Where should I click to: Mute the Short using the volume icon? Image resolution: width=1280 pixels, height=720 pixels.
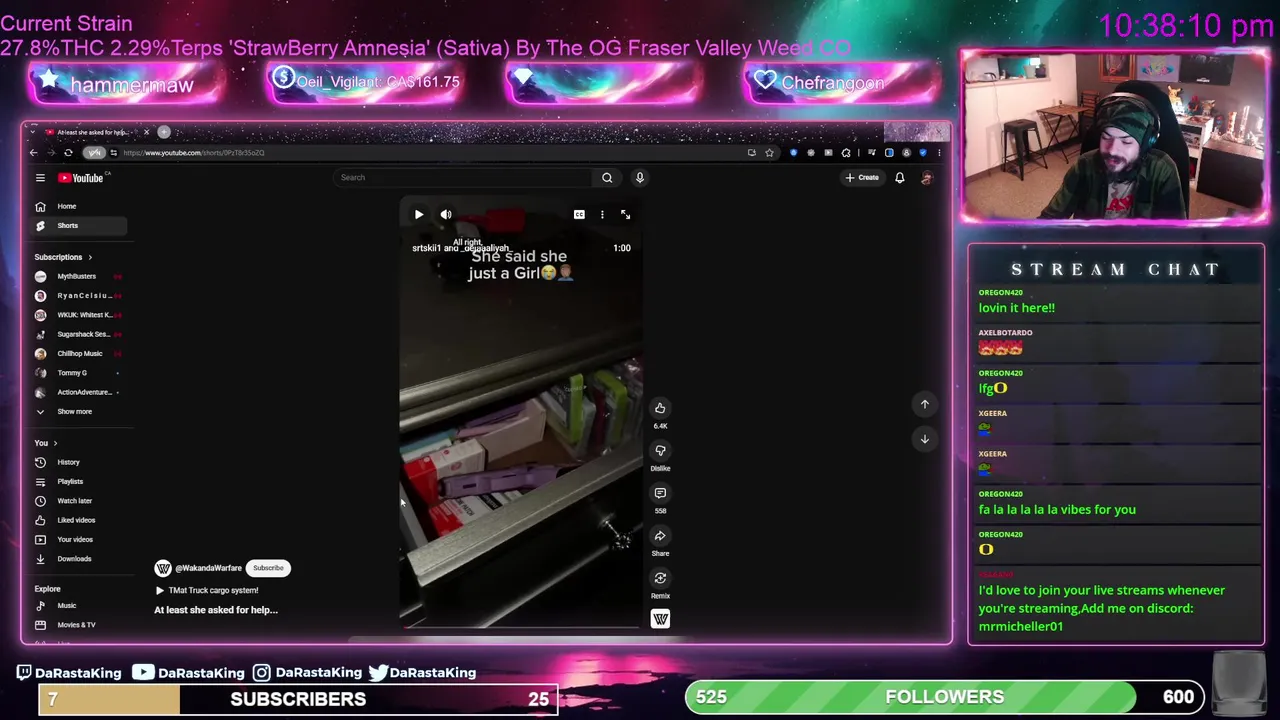coord(446,215)
